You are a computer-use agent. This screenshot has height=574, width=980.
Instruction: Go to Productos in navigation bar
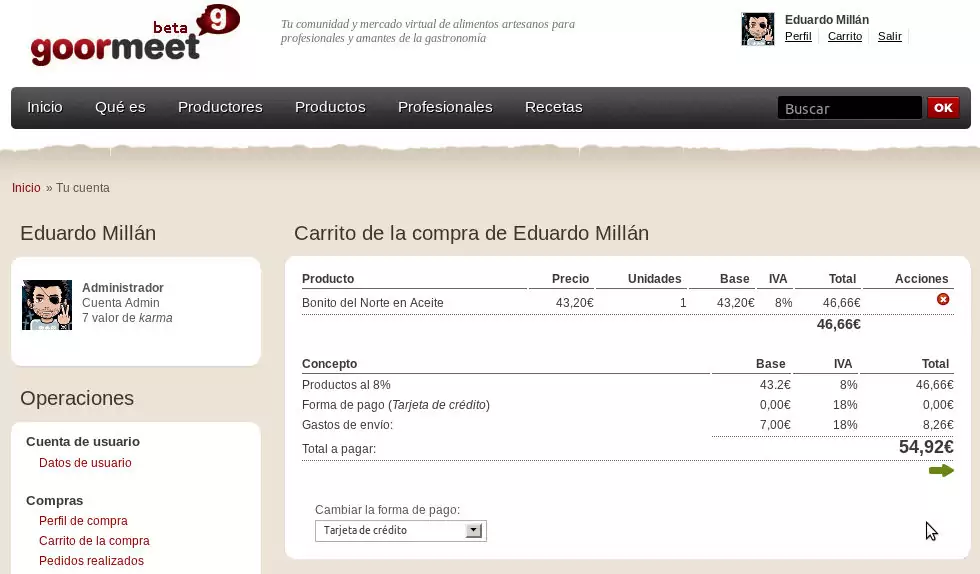click(x=330, y=107)
